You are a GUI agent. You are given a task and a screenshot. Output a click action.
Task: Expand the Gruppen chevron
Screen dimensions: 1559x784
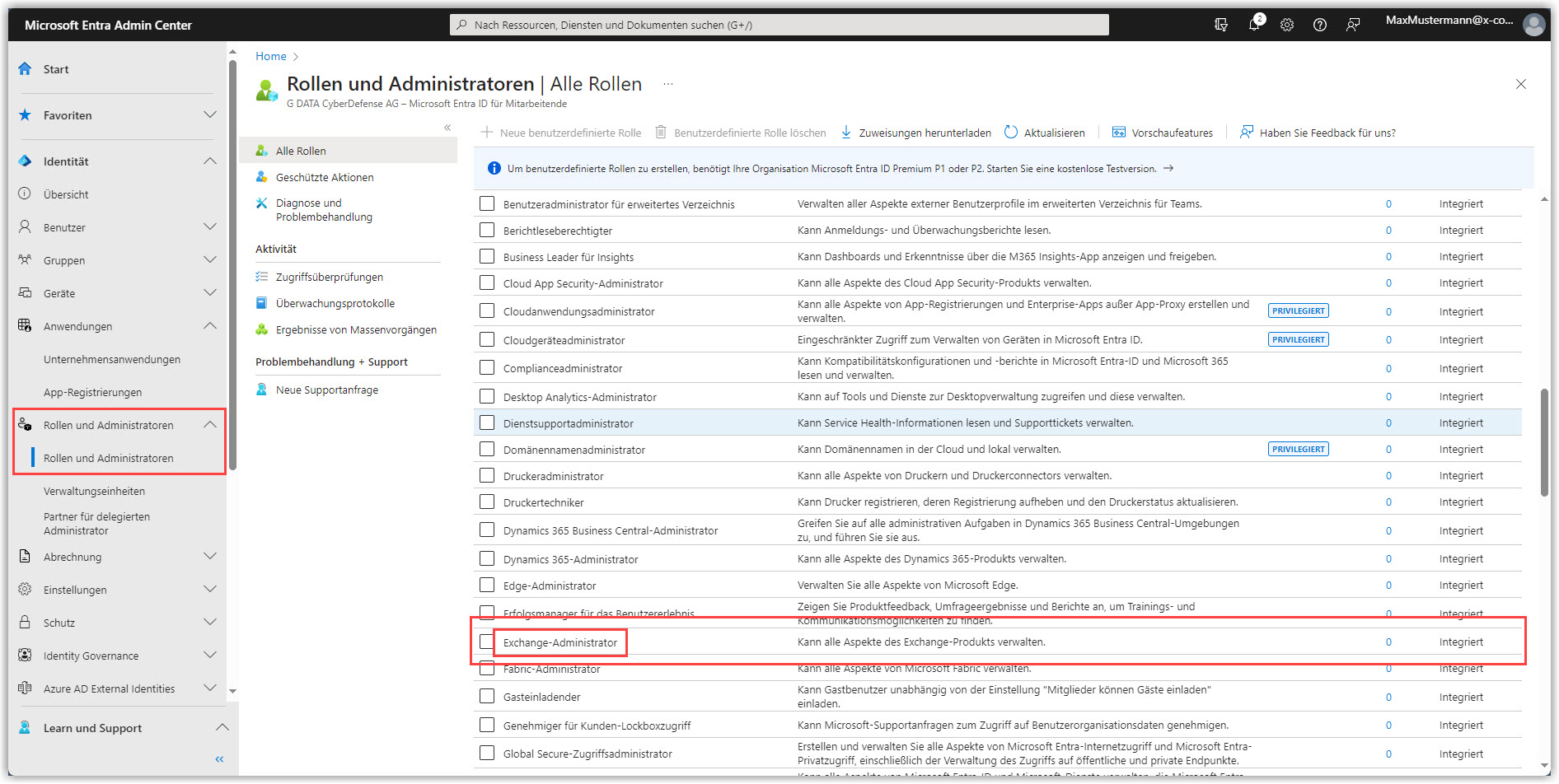[x=210, y=259]
